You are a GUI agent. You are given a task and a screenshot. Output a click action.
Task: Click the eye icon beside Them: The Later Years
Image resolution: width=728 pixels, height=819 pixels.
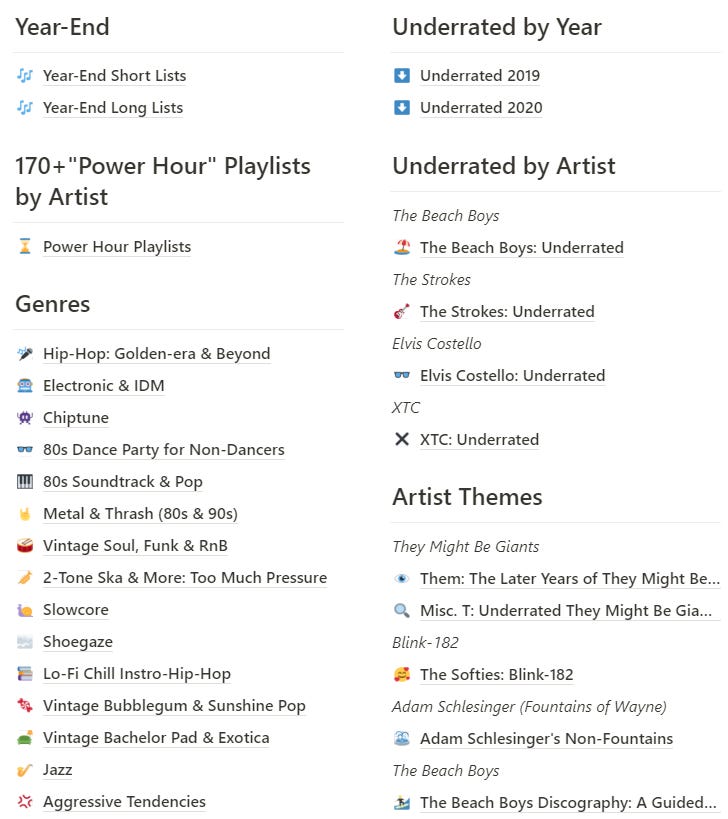[x=402, y=579]
